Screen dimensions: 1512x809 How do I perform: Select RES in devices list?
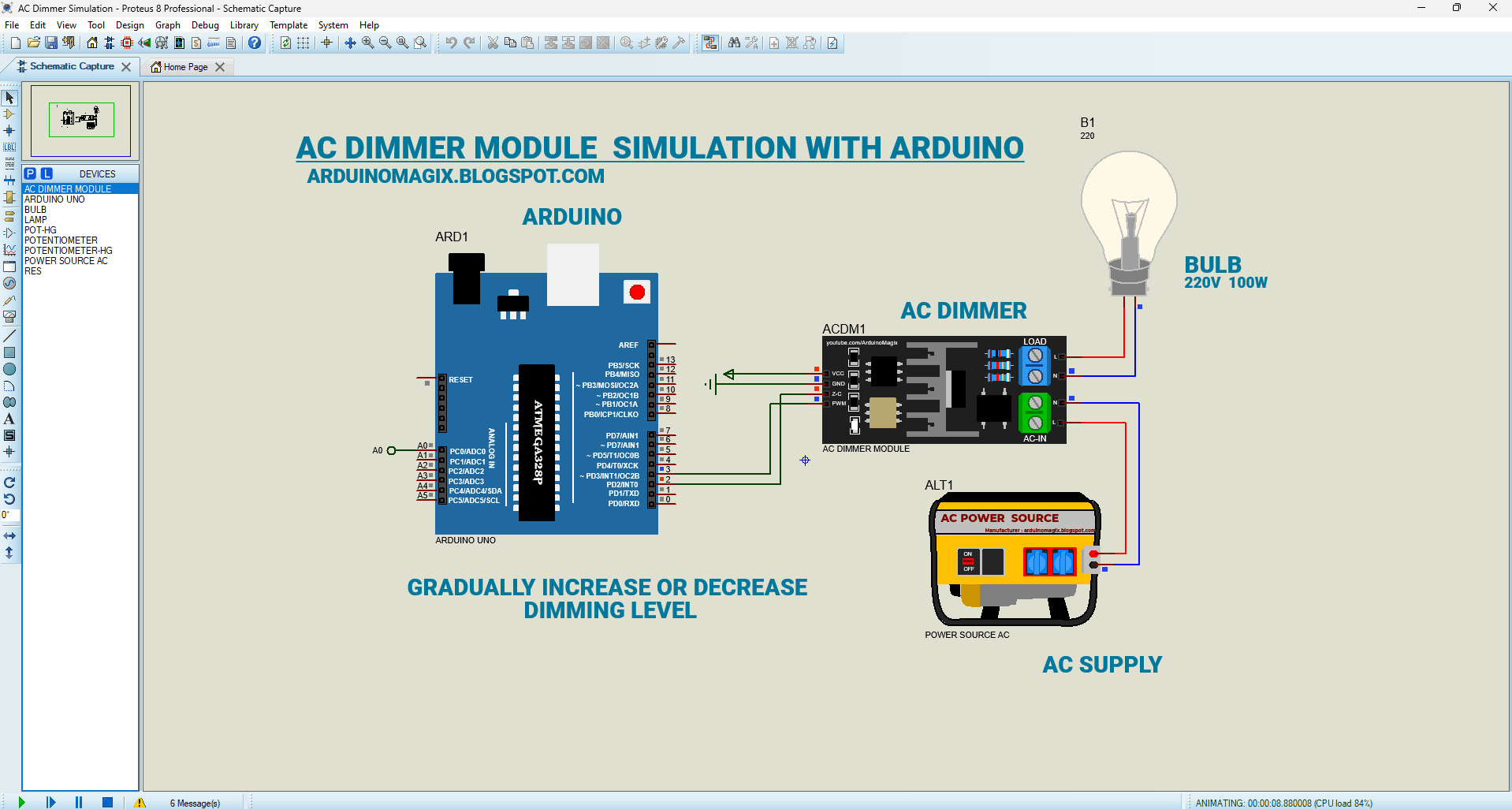click(80, 271)
